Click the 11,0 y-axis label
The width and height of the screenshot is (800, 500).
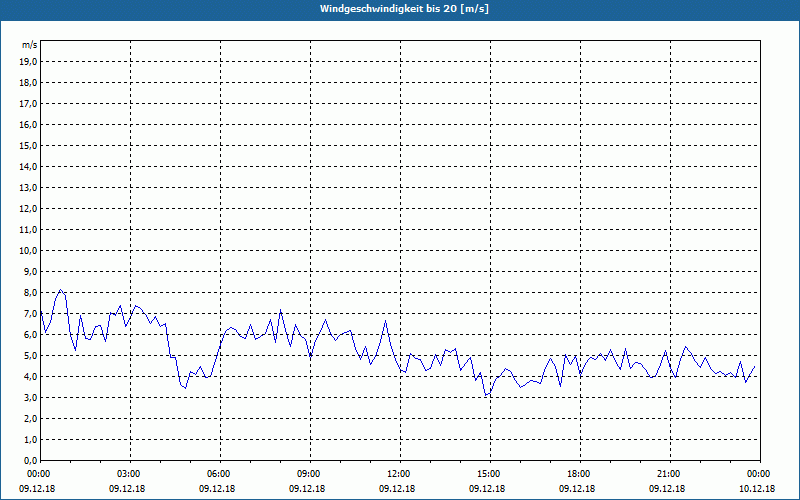pos(29,230)
